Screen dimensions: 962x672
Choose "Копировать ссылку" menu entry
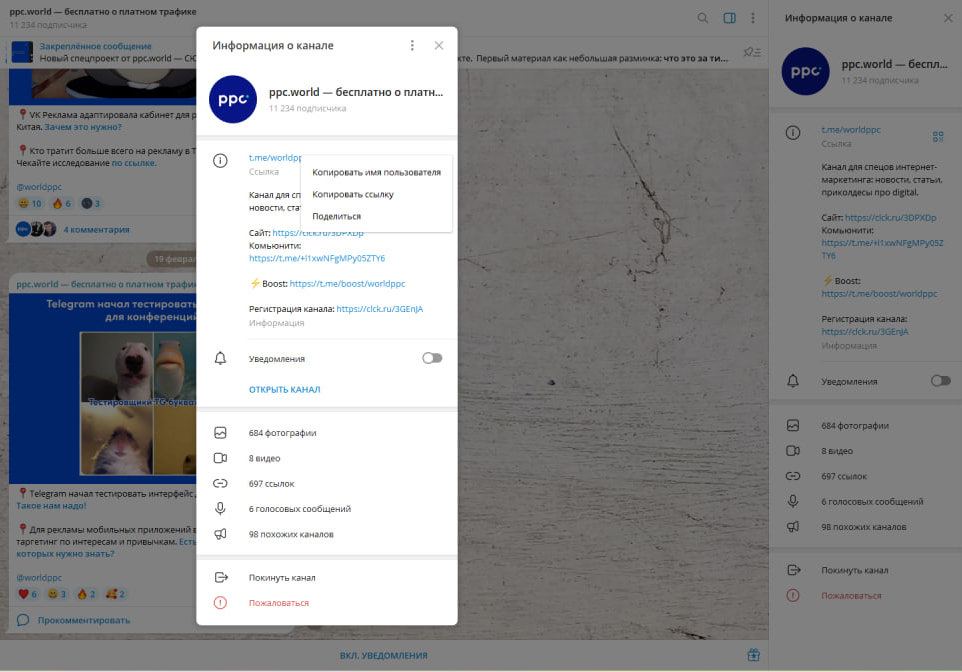(x=353, y=194)
